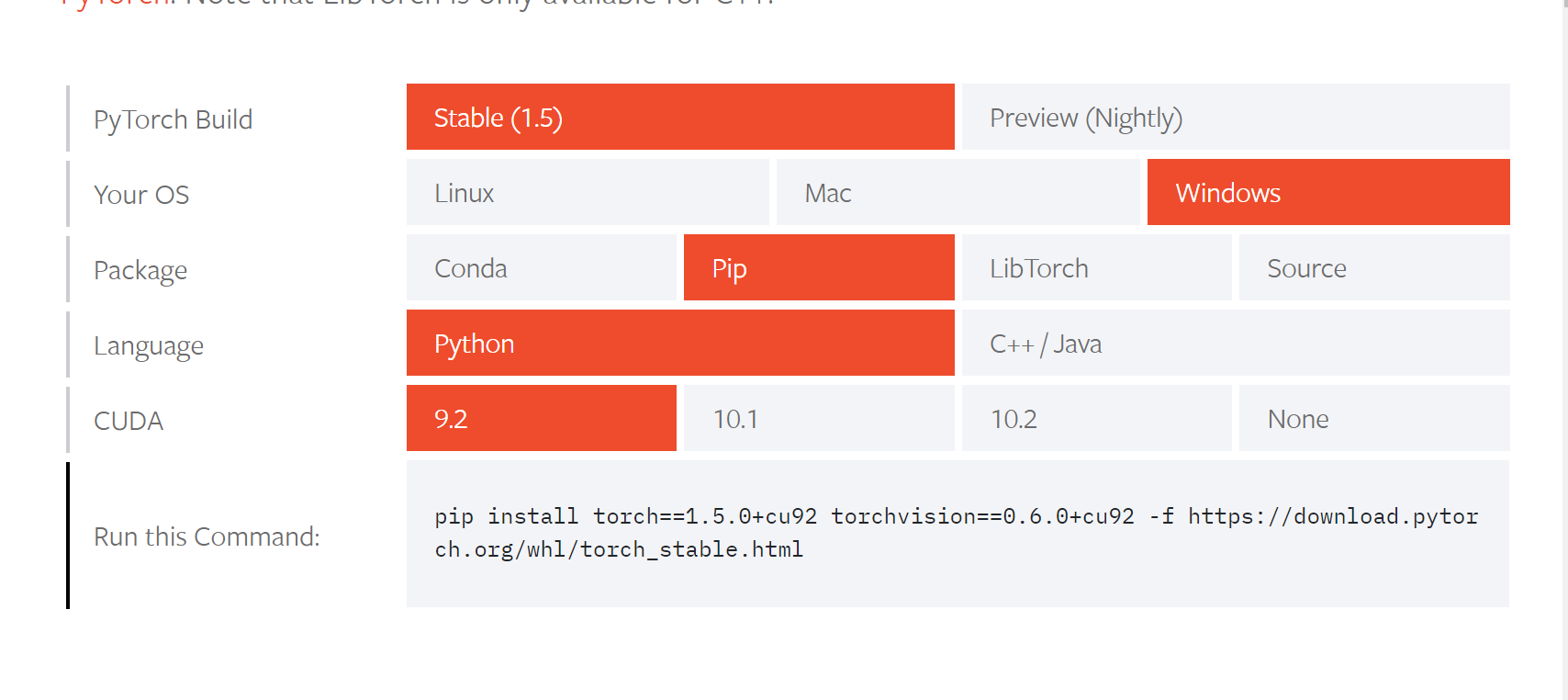
Task: Choose Python as the language
Action: (x=679, y=343)
